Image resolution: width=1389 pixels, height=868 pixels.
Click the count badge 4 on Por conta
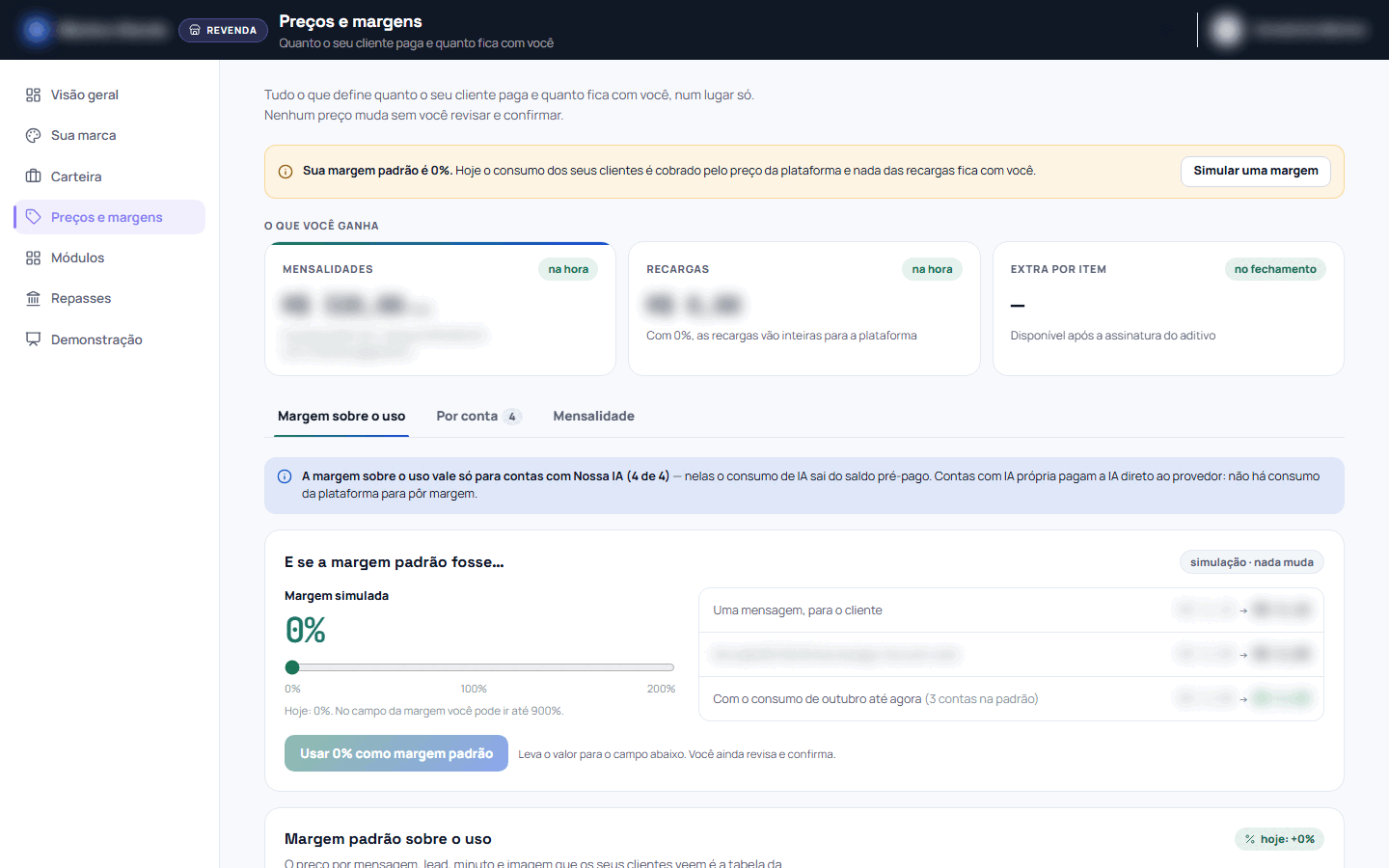[512, 417]
